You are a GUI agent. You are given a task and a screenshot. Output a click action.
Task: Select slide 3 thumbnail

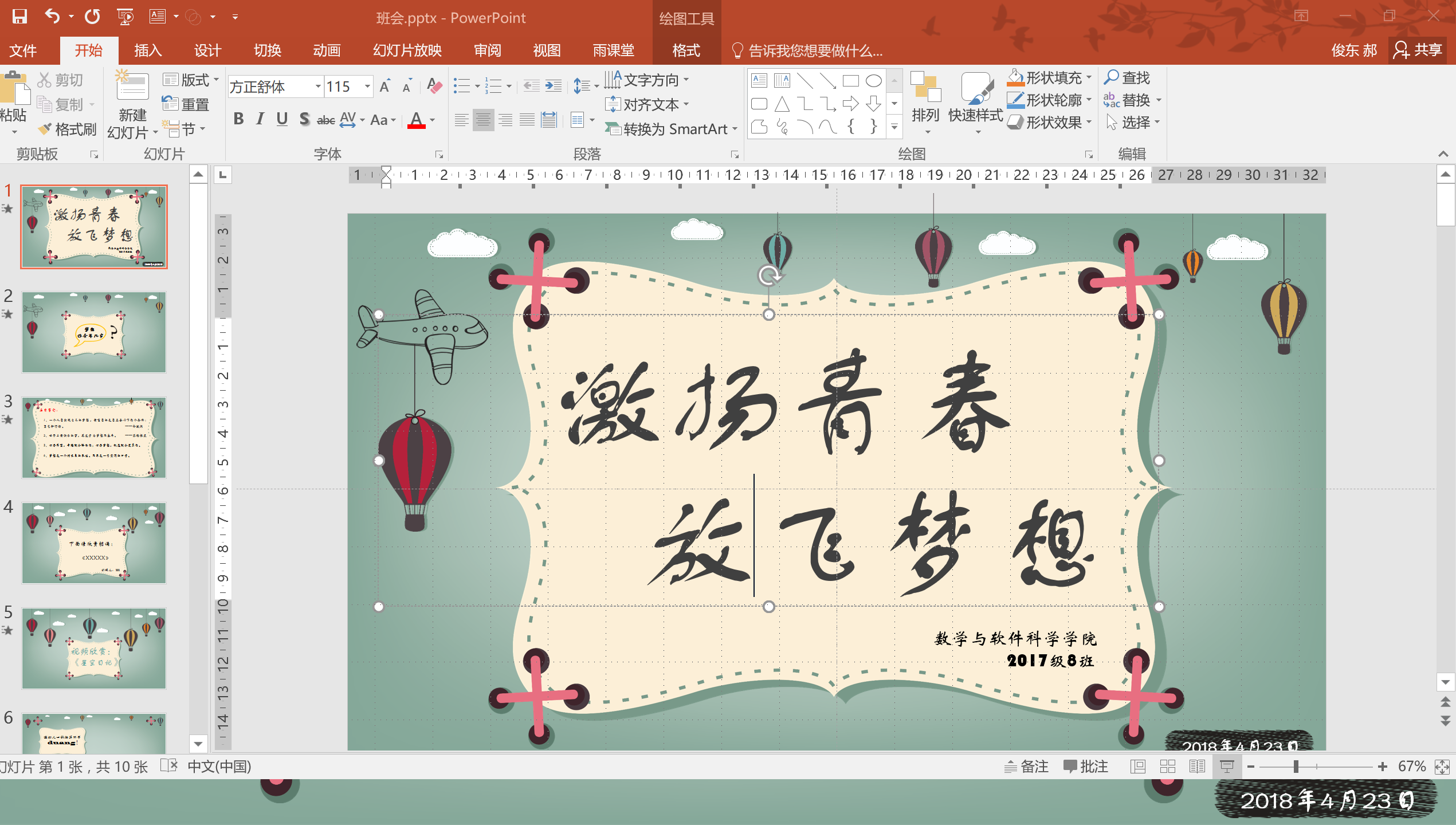94,437
